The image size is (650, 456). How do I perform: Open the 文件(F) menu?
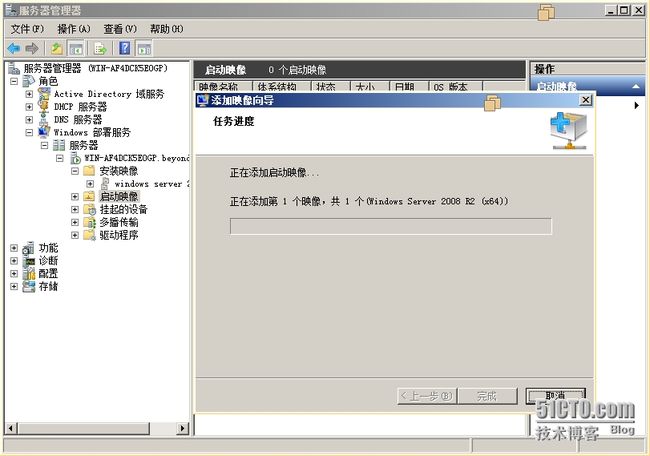(x=27, y=29)
